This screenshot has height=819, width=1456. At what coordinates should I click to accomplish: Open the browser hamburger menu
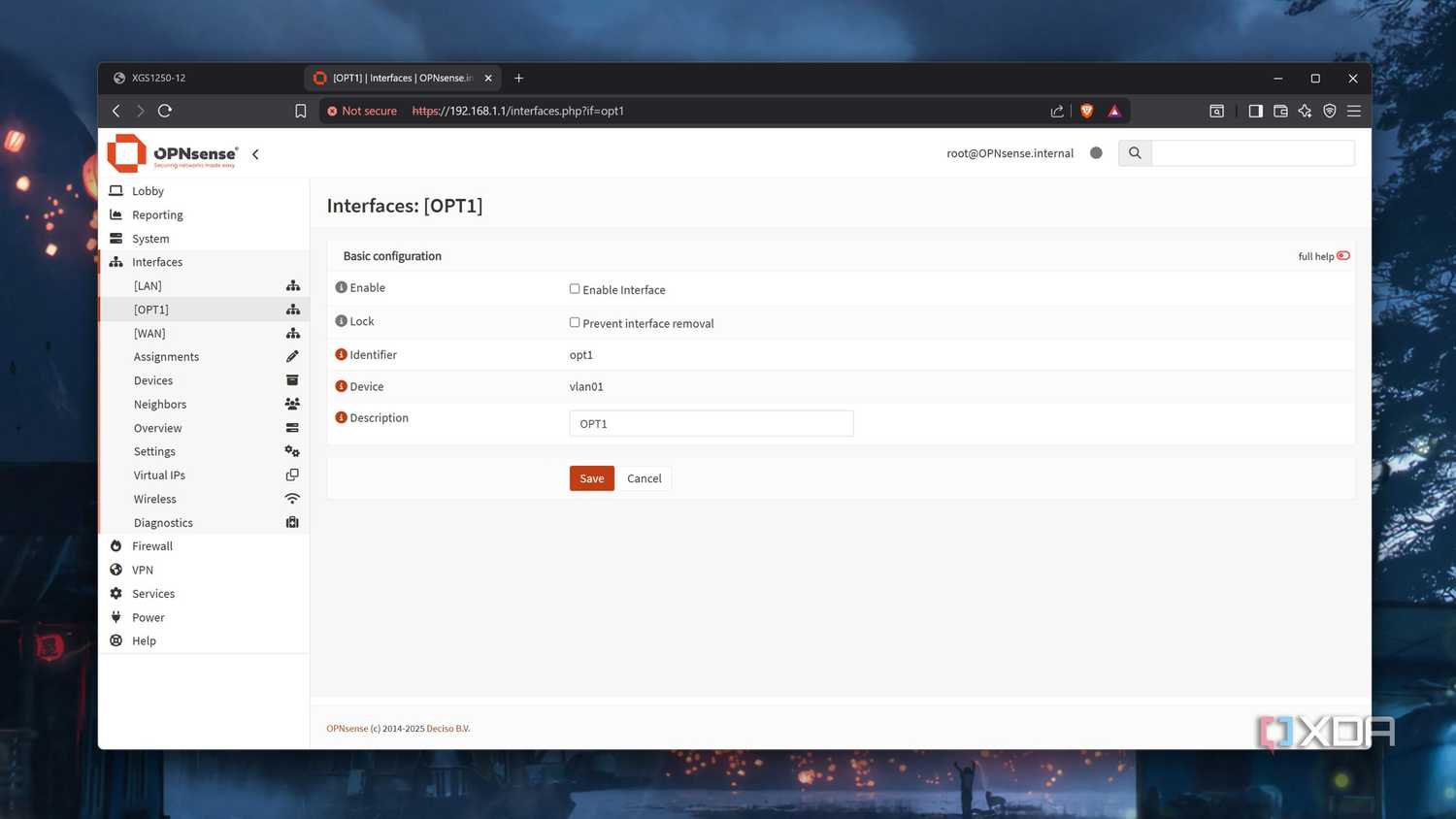click(1354, 111)
